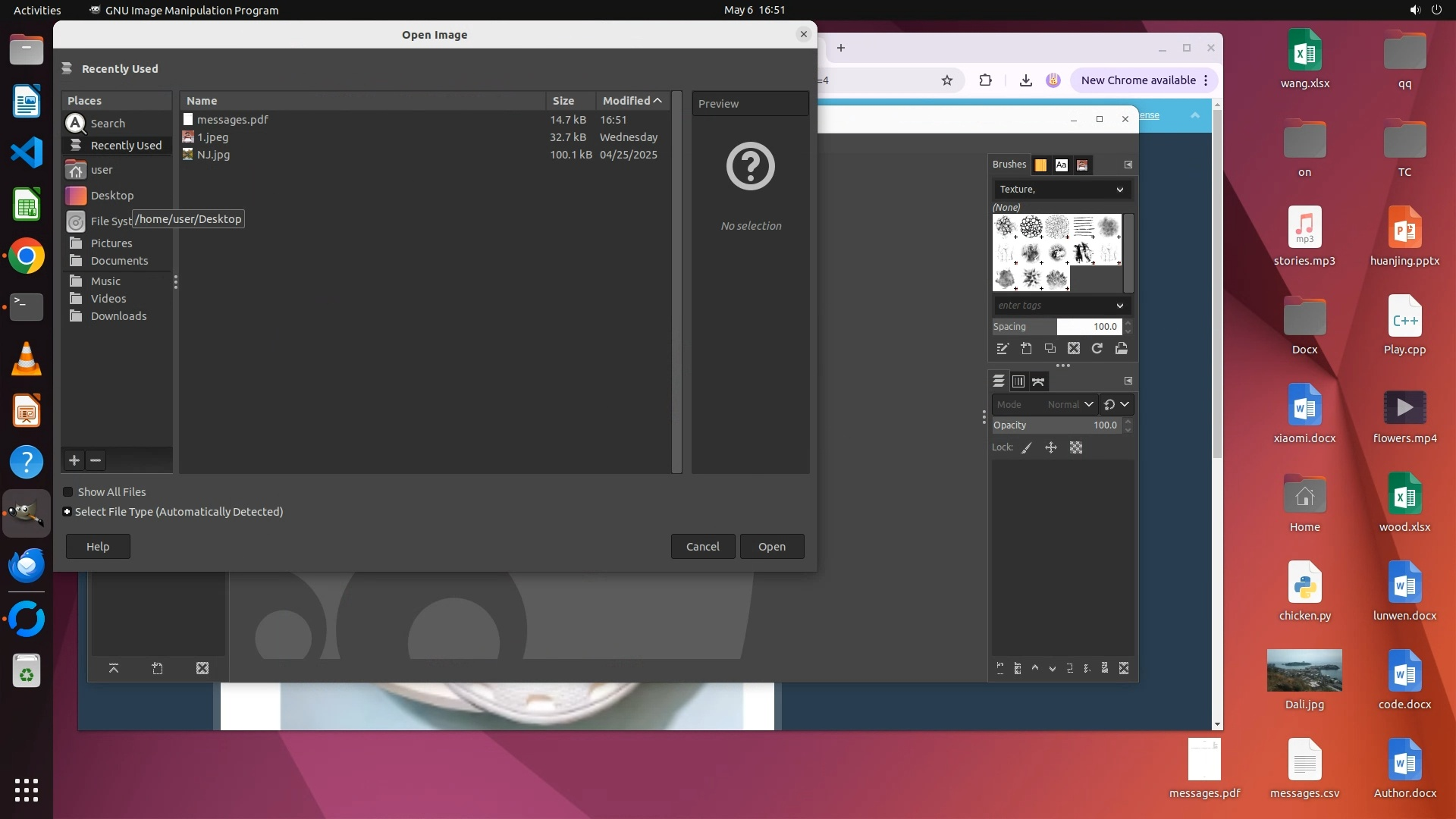Open the enter tags dropdown arrow
Image resolution: width=1456 pixels, height=819 pixels.
1119,306
